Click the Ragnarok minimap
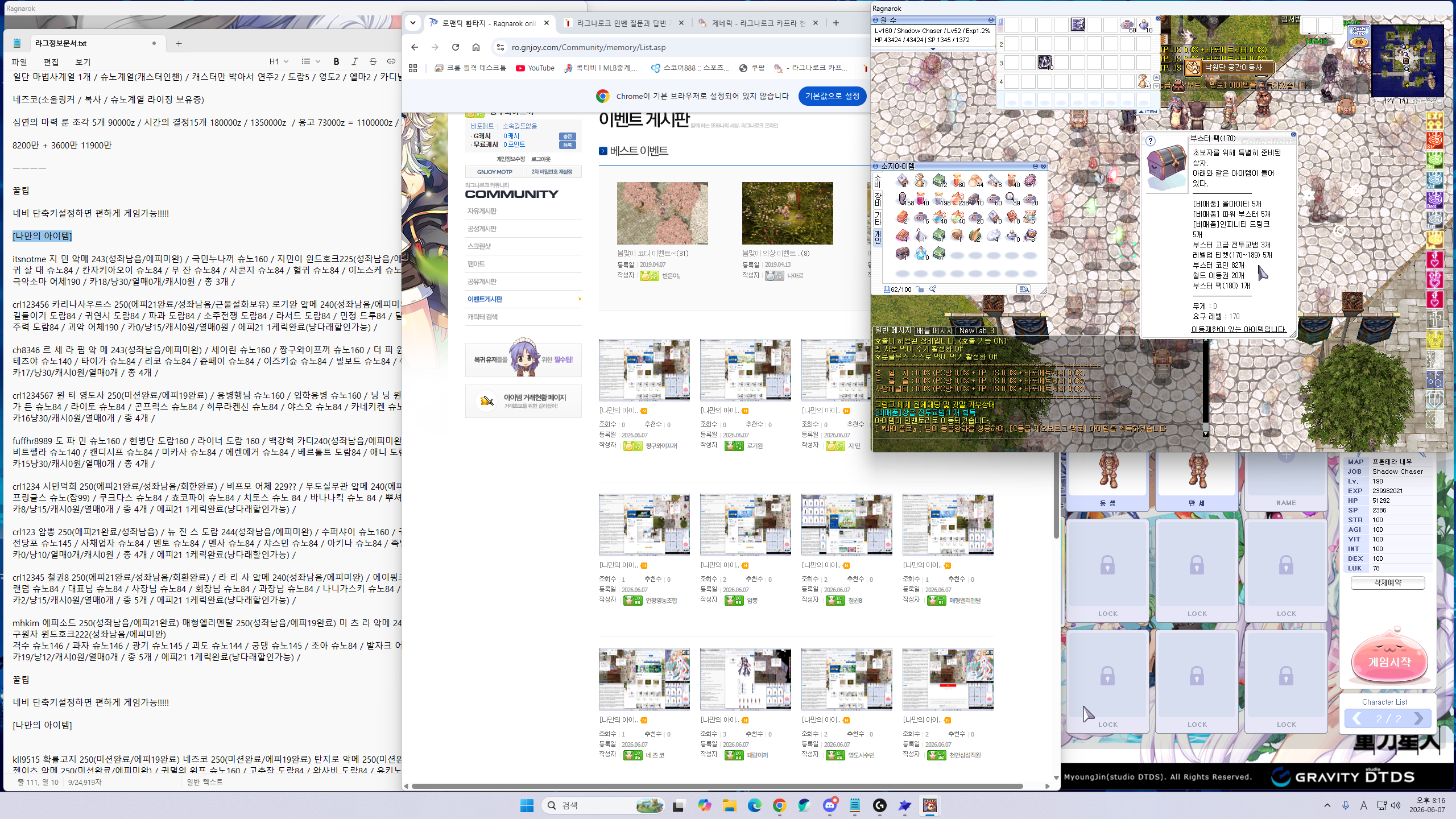This screenshot has height=819, width=1456. (x=1407, y=60)
